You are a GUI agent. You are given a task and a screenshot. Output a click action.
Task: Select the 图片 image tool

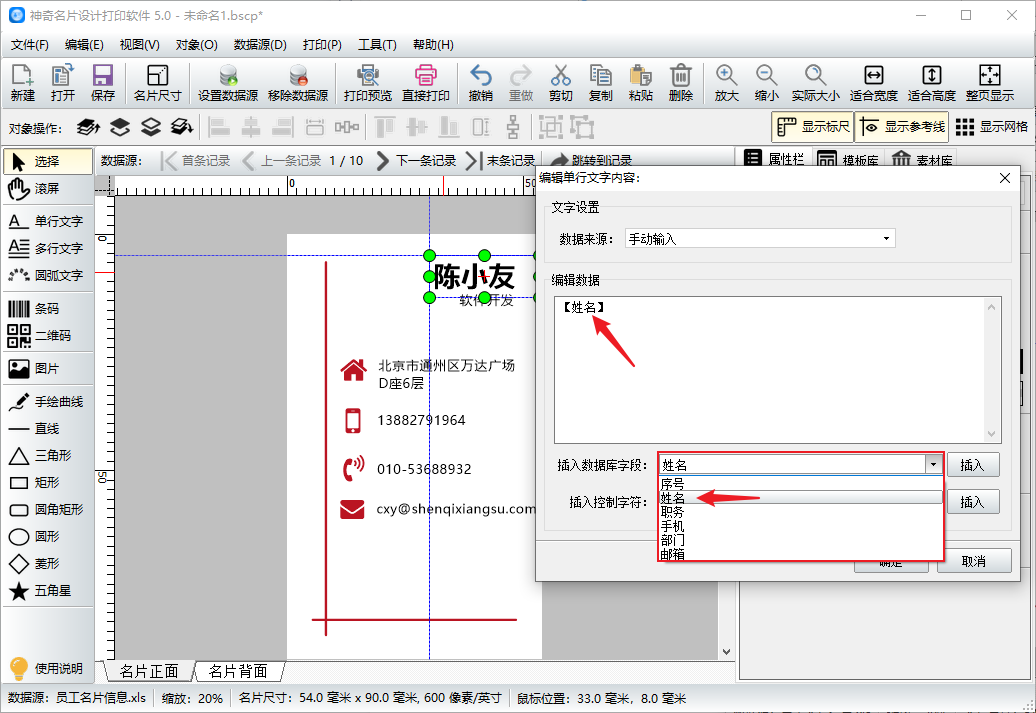(48, 369)
